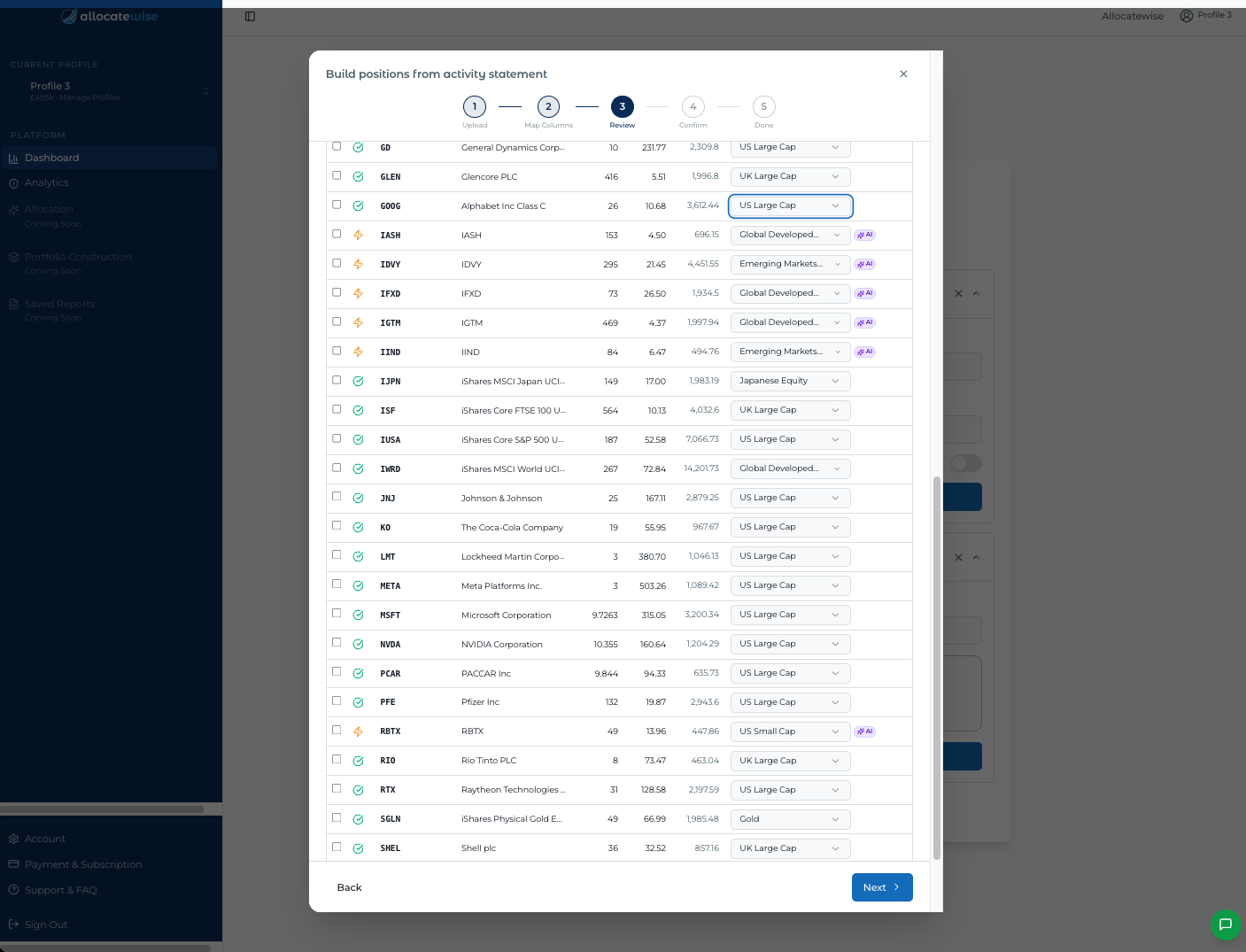Open Japanese Equity dropdown for IJPN
Viewport: 1246px width, 952px height.
790,382
